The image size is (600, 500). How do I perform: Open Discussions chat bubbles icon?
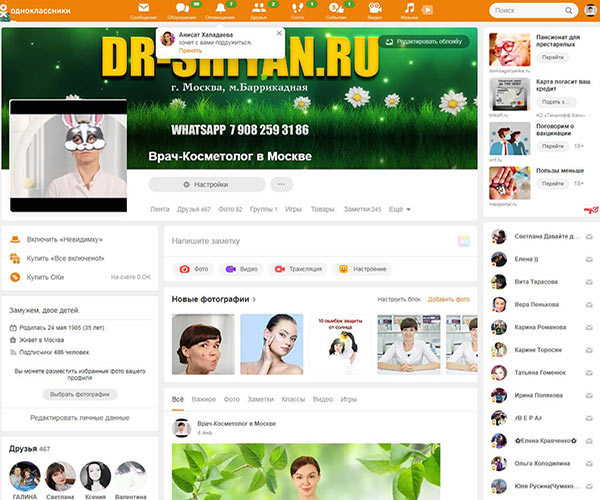[182, 8]
